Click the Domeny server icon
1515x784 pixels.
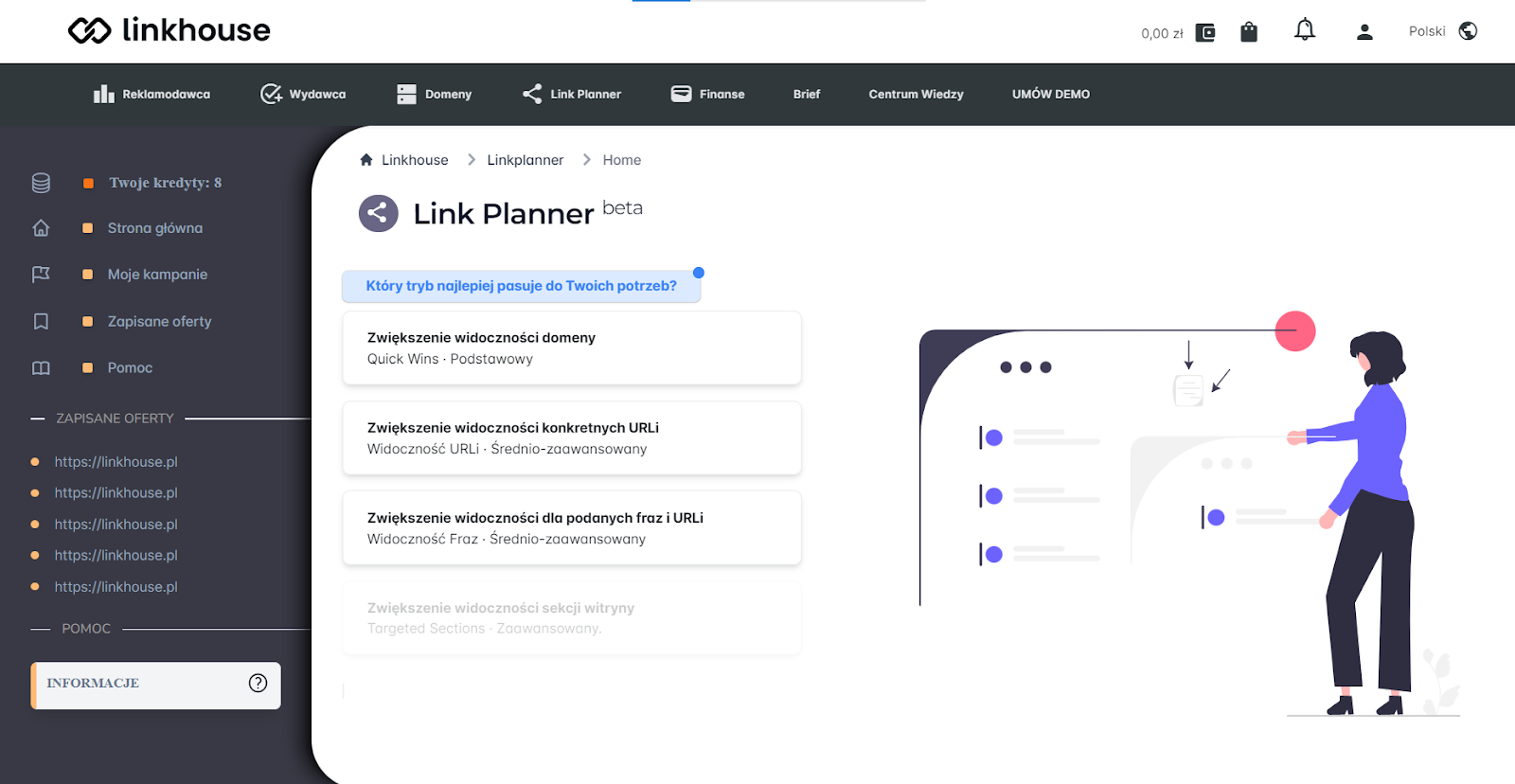click(406, 94)
